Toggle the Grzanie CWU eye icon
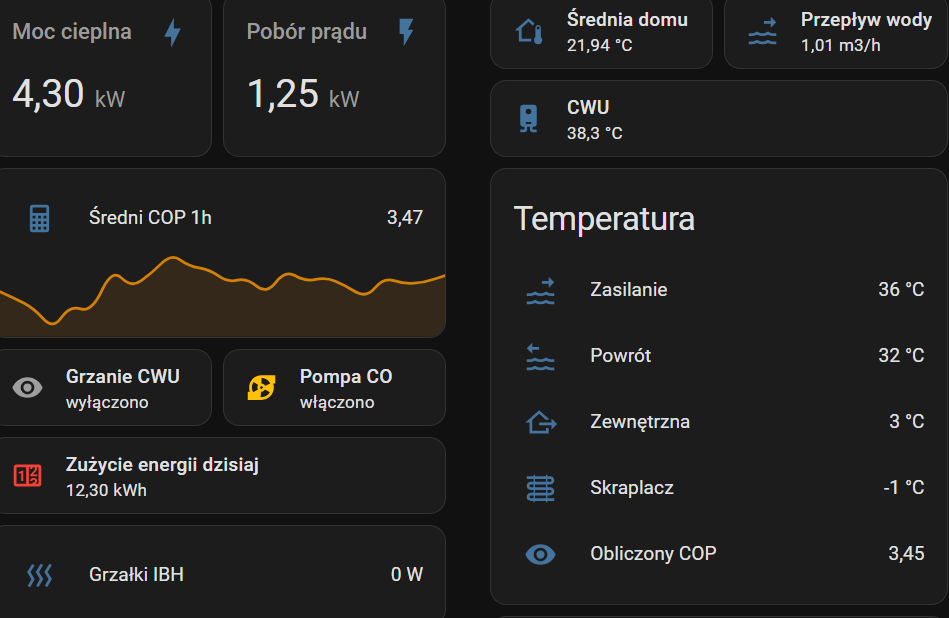 click(x=28, y=388)
